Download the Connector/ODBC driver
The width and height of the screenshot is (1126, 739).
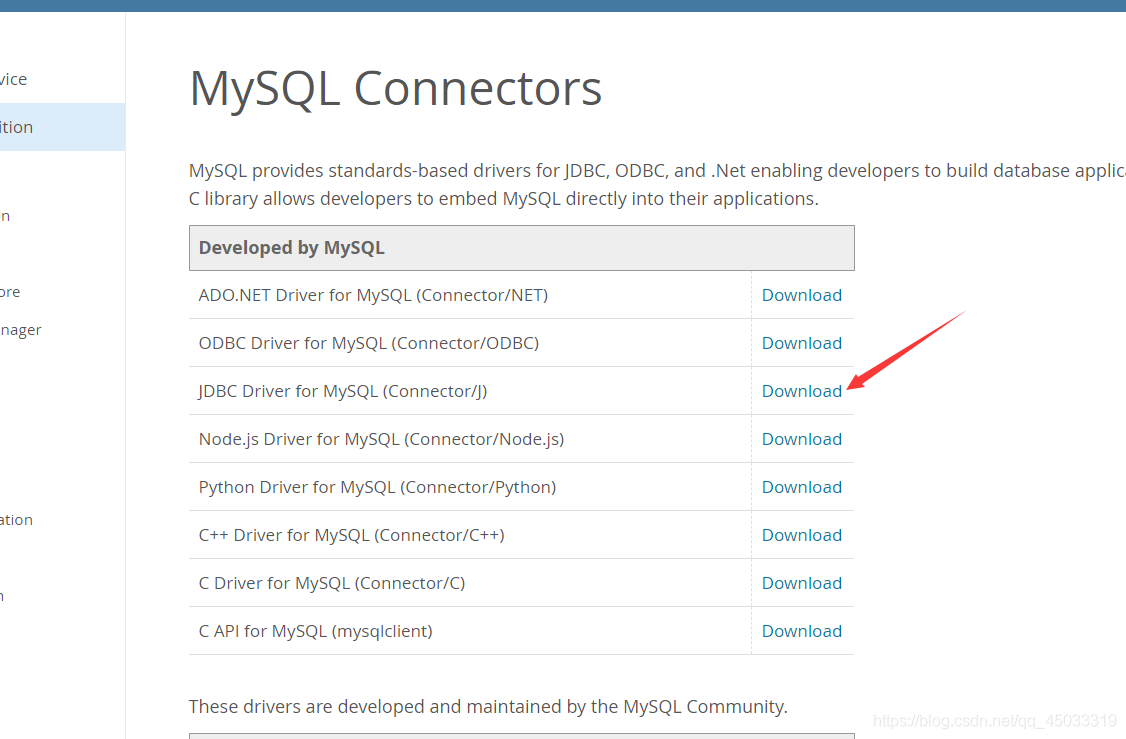click(801, 342)
